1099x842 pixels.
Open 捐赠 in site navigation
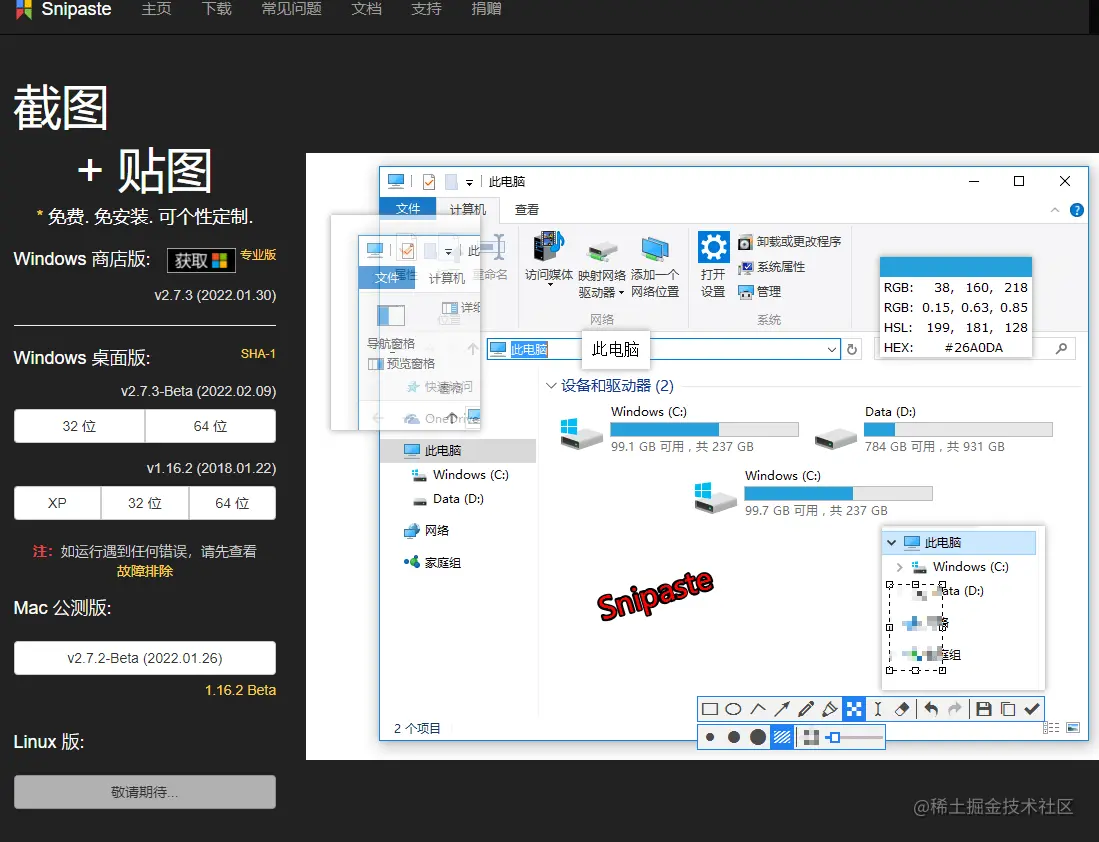(x=486, y=9)
